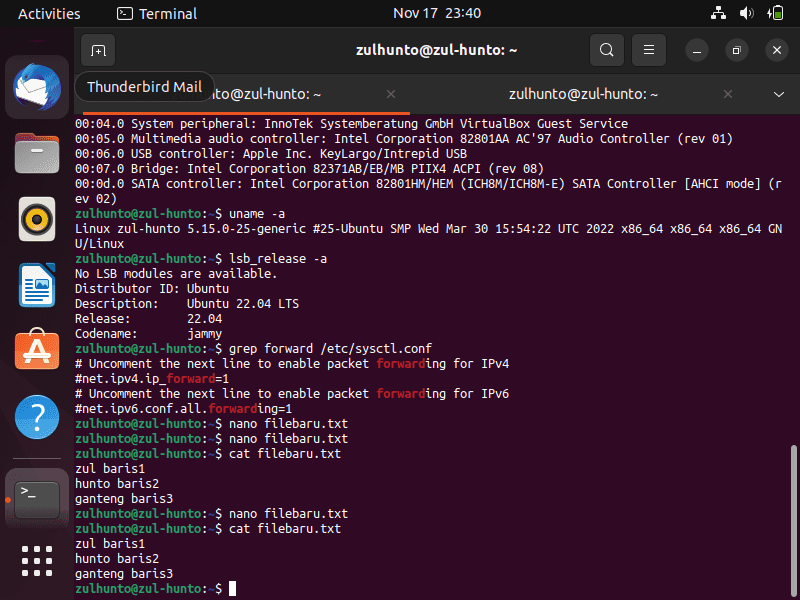The image size is (800, 600).
Task: Launch Thunderbird Mail from the dock
Action: tap(37, 87)
